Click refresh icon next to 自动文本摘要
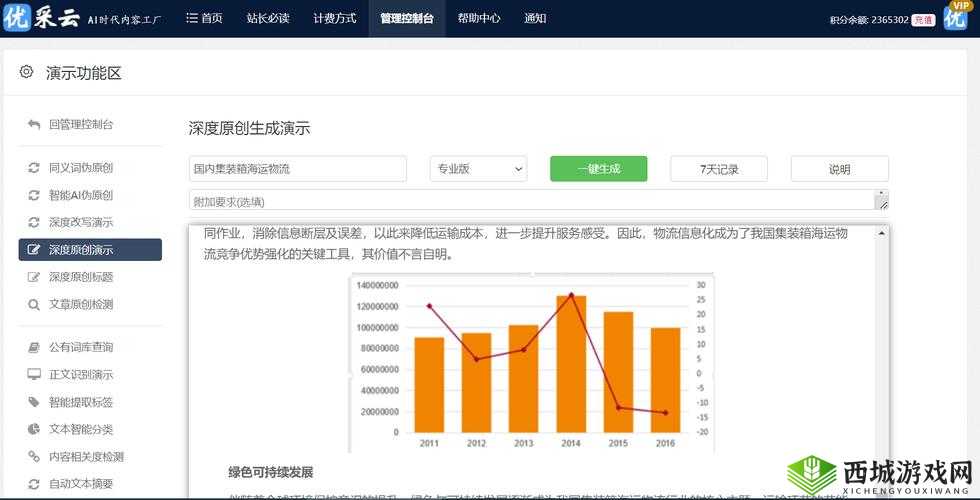Screen dimensions: 980x500 pyautogui.click(x=34, y=484)
